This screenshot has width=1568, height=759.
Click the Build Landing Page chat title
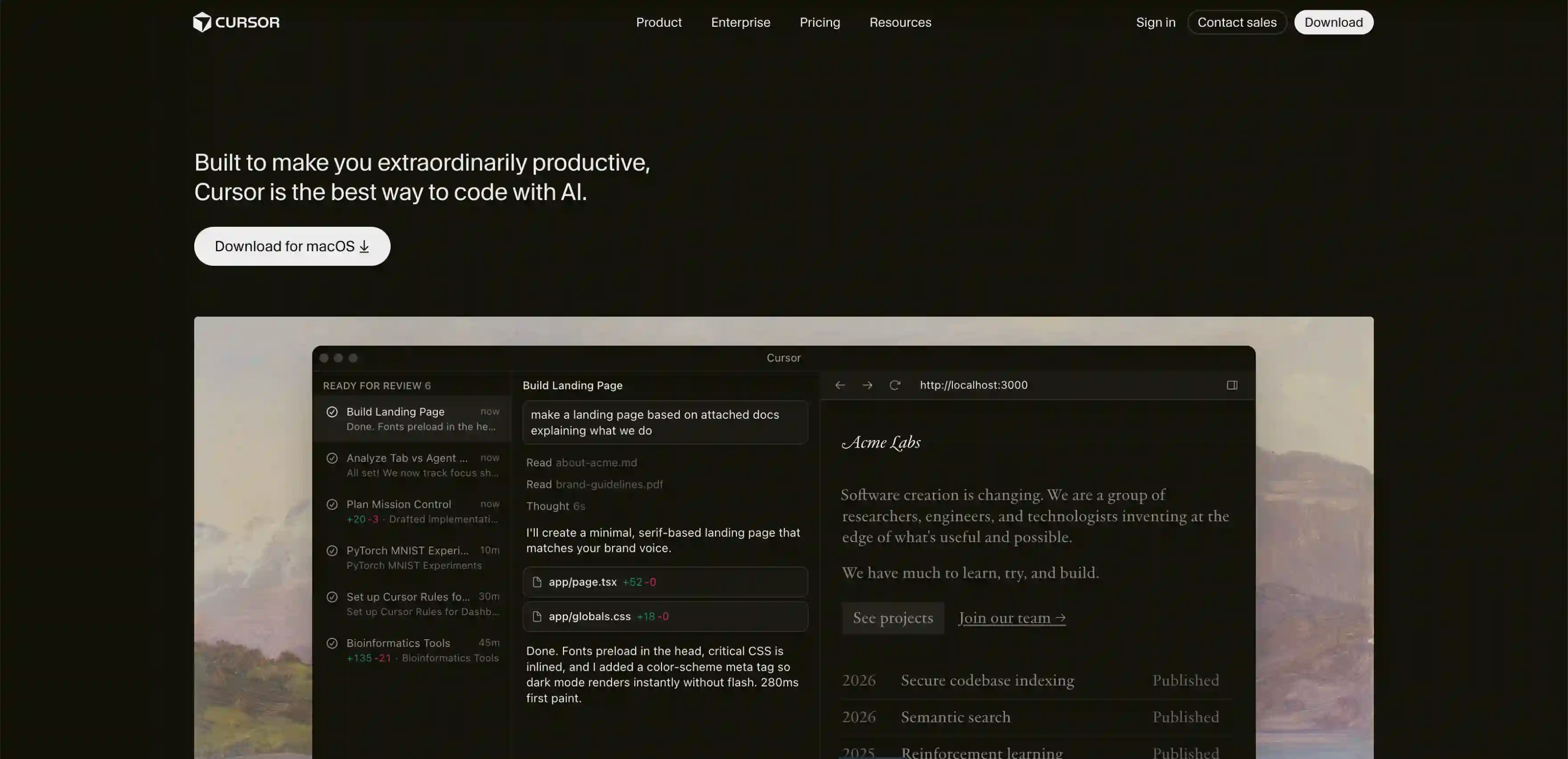tap(572, 386)
